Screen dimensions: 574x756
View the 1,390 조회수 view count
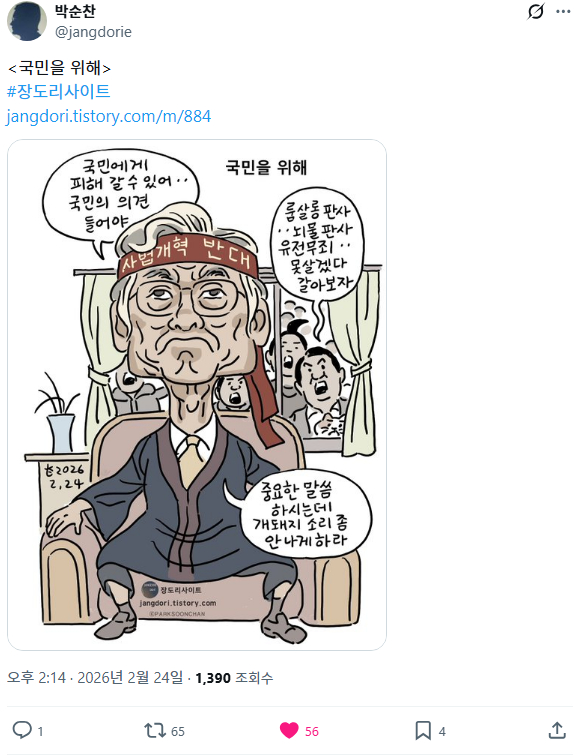tap(234, 678)
